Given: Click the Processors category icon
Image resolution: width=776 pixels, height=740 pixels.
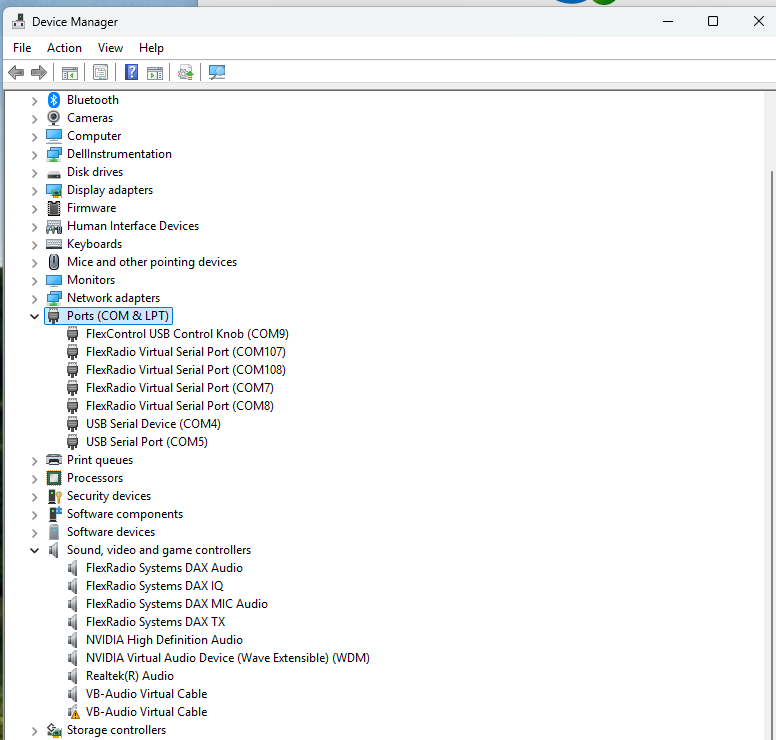Looking at the screenshot, I should pos(54,478).
